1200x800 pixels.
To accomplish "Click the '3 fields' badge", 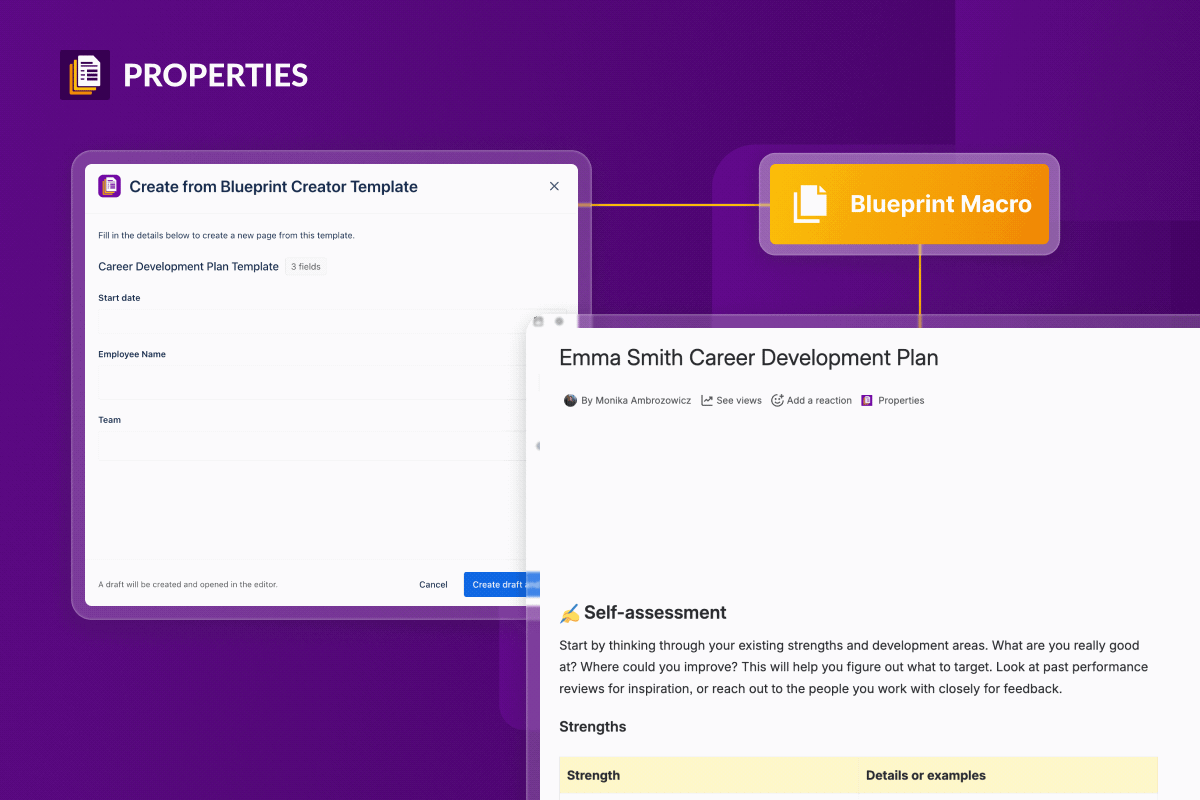I will click(x=306, y=267).
